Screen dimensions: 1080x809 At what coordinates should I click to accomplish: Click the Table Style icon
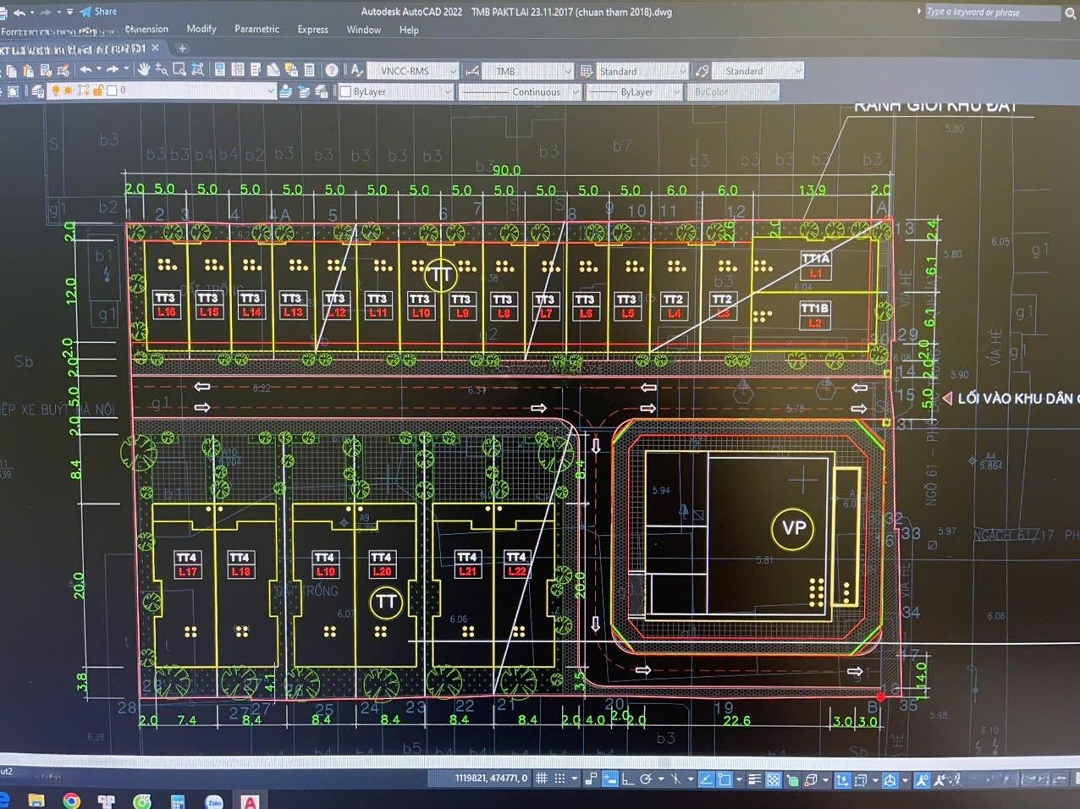click(587, 71)
